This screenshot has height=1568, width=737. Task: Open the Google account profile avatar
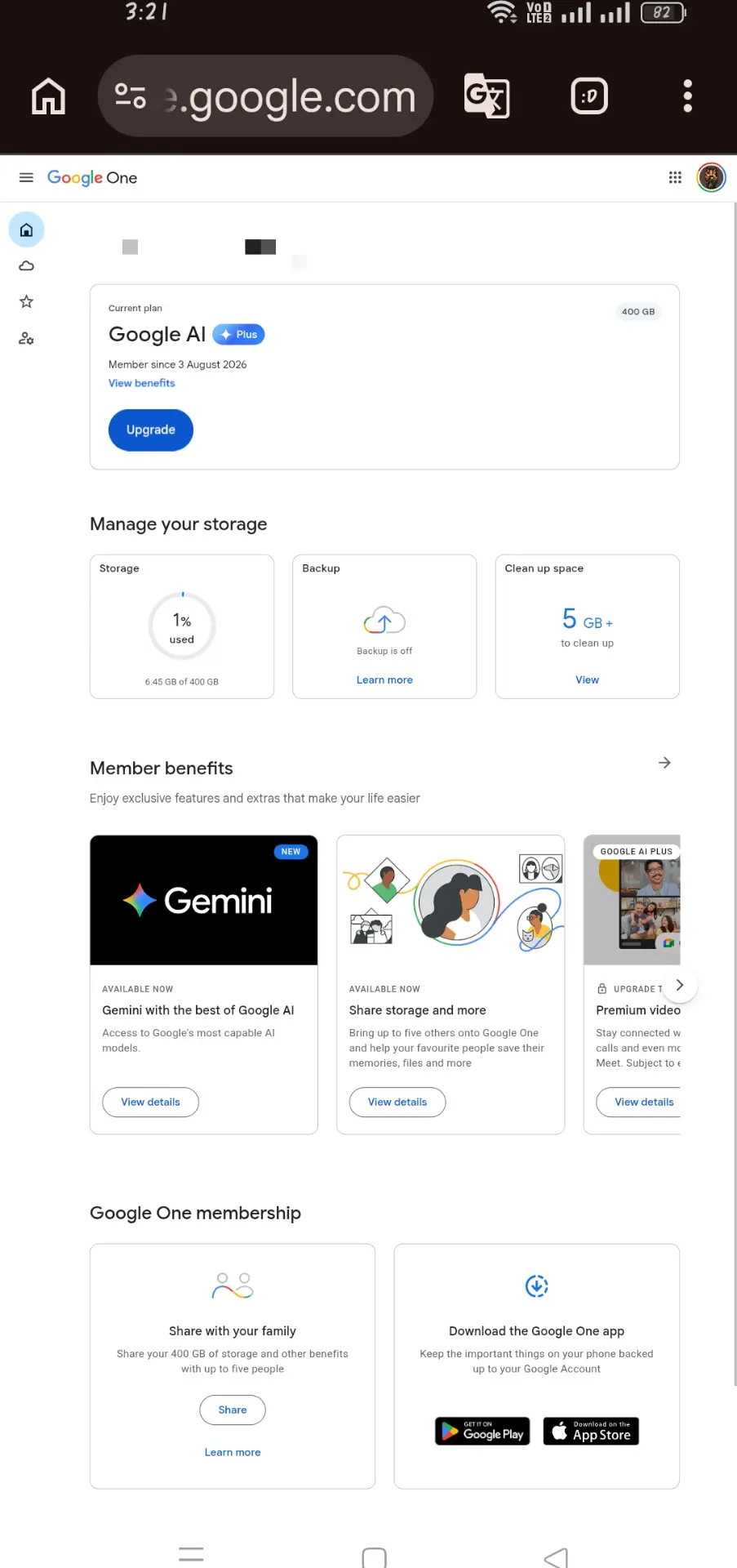(712, 177)
